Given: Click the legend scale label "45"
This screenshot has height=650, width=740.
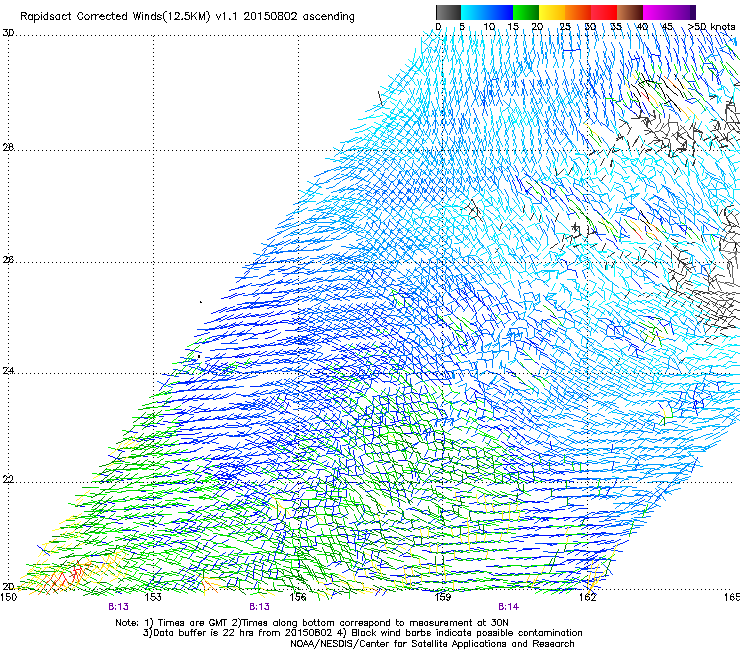Looking at the screenshot, I should pyautogui.click(x=667, y=27).
